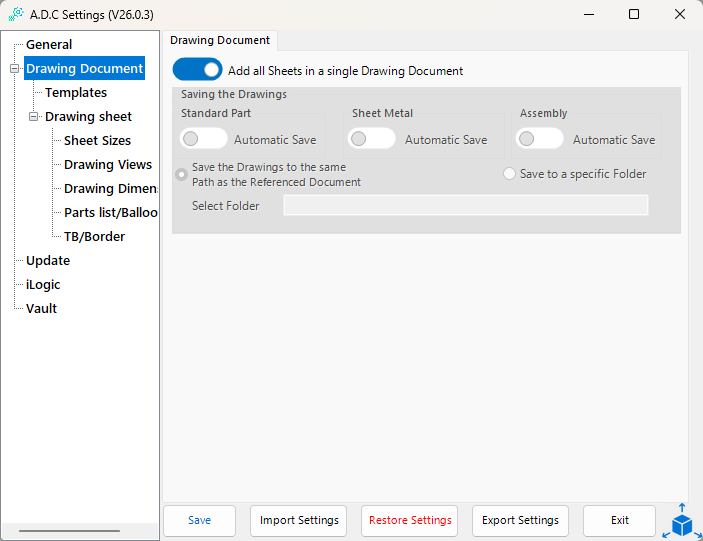The width and height of the screenshot is (703, 541).
Task: Click the red Restore Settings button
Action: [x=410, y=520]
